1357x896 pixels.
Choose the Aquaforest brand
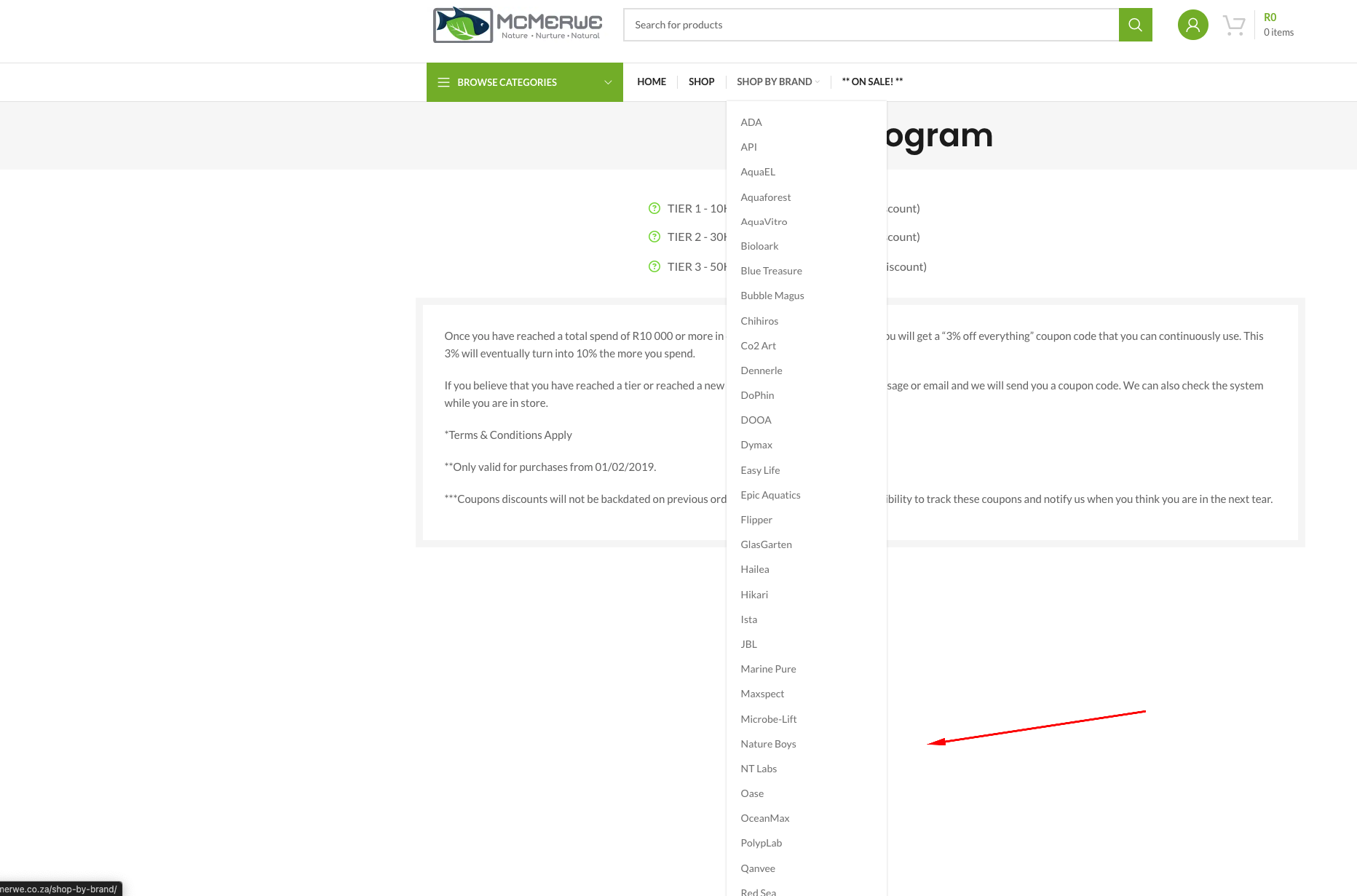(765, 197)
